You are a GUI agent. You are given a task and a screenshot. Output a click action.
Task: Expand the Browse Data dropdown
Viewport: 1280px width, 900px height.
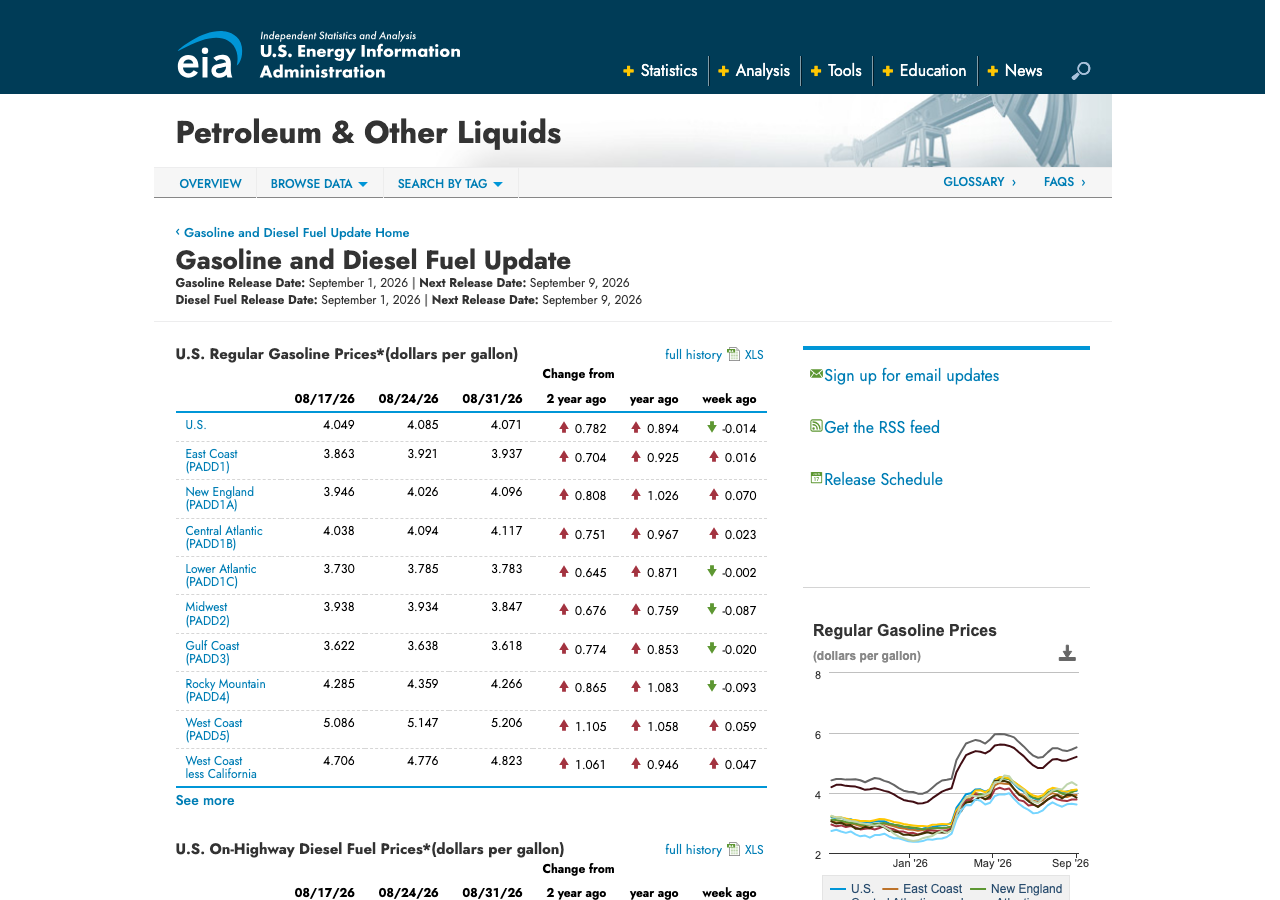(x=319, y=184)
